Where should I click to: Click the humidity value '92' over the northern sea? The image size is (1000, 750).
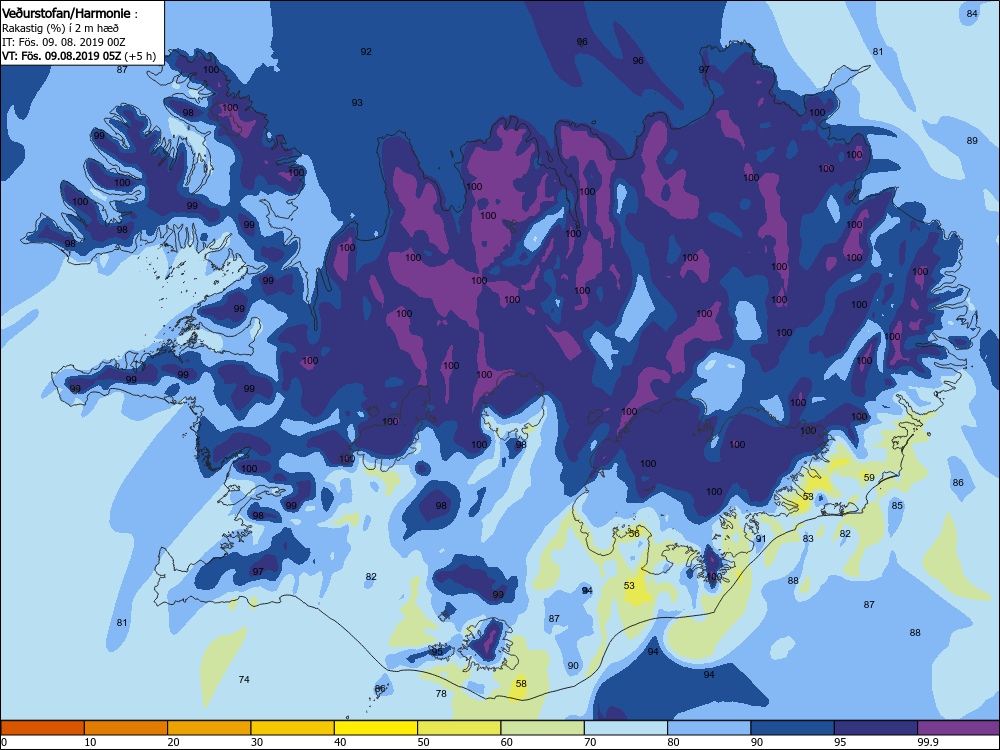[366, 52]
